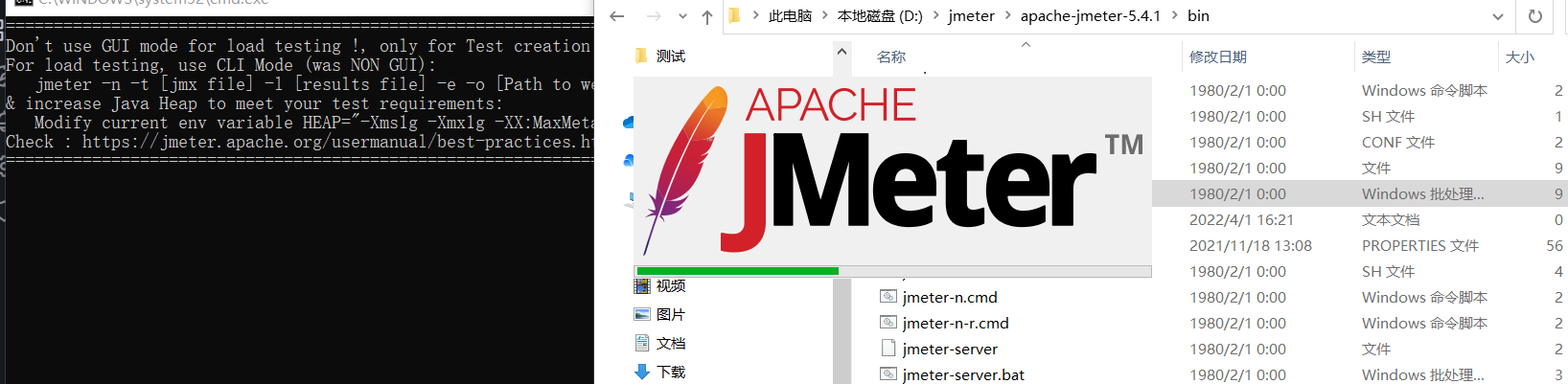Click 'Modify current env variable' line in cmd

pos(314,123)
